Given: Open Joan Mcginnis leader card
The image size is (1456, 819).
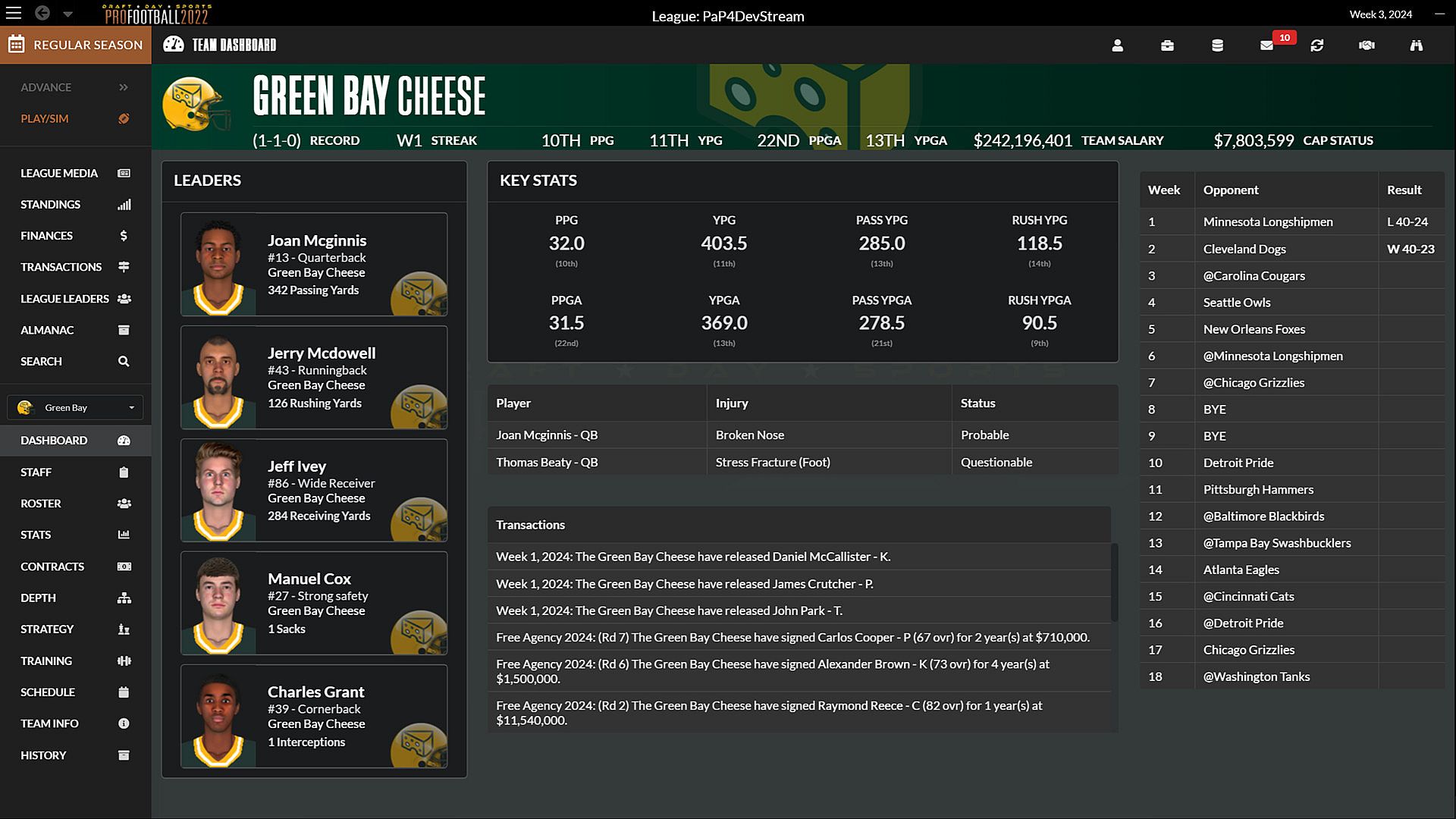Looking at the screenshot, I should tap(314, 264).
